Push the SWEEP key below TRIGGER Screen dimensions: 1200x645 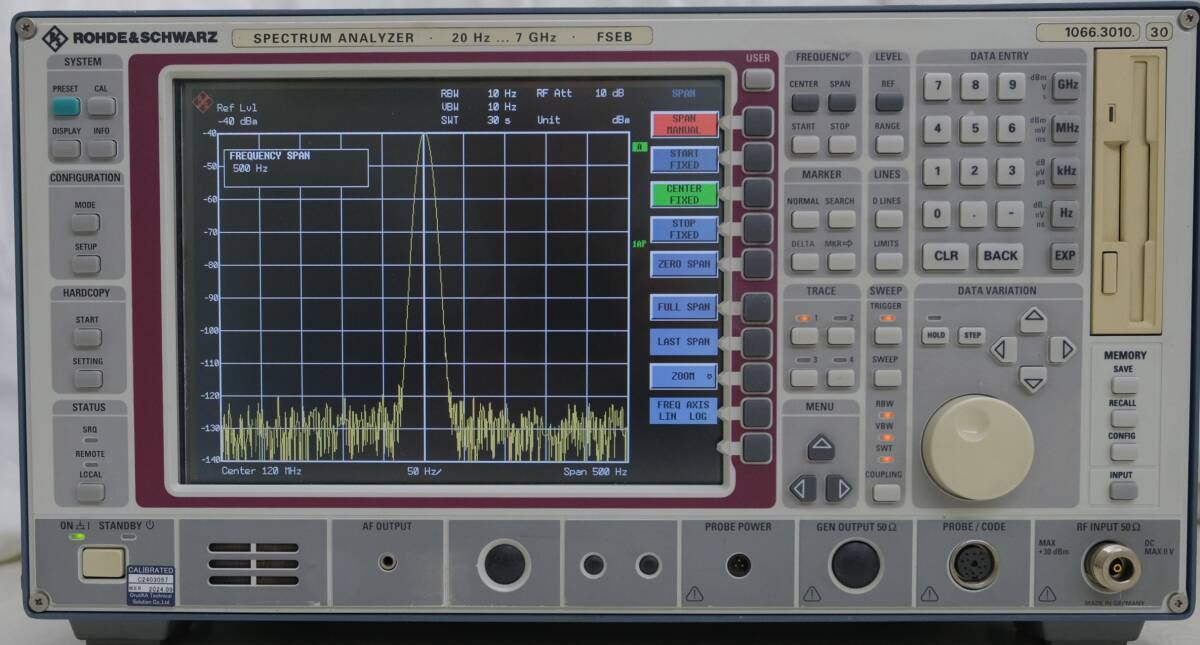887,378
